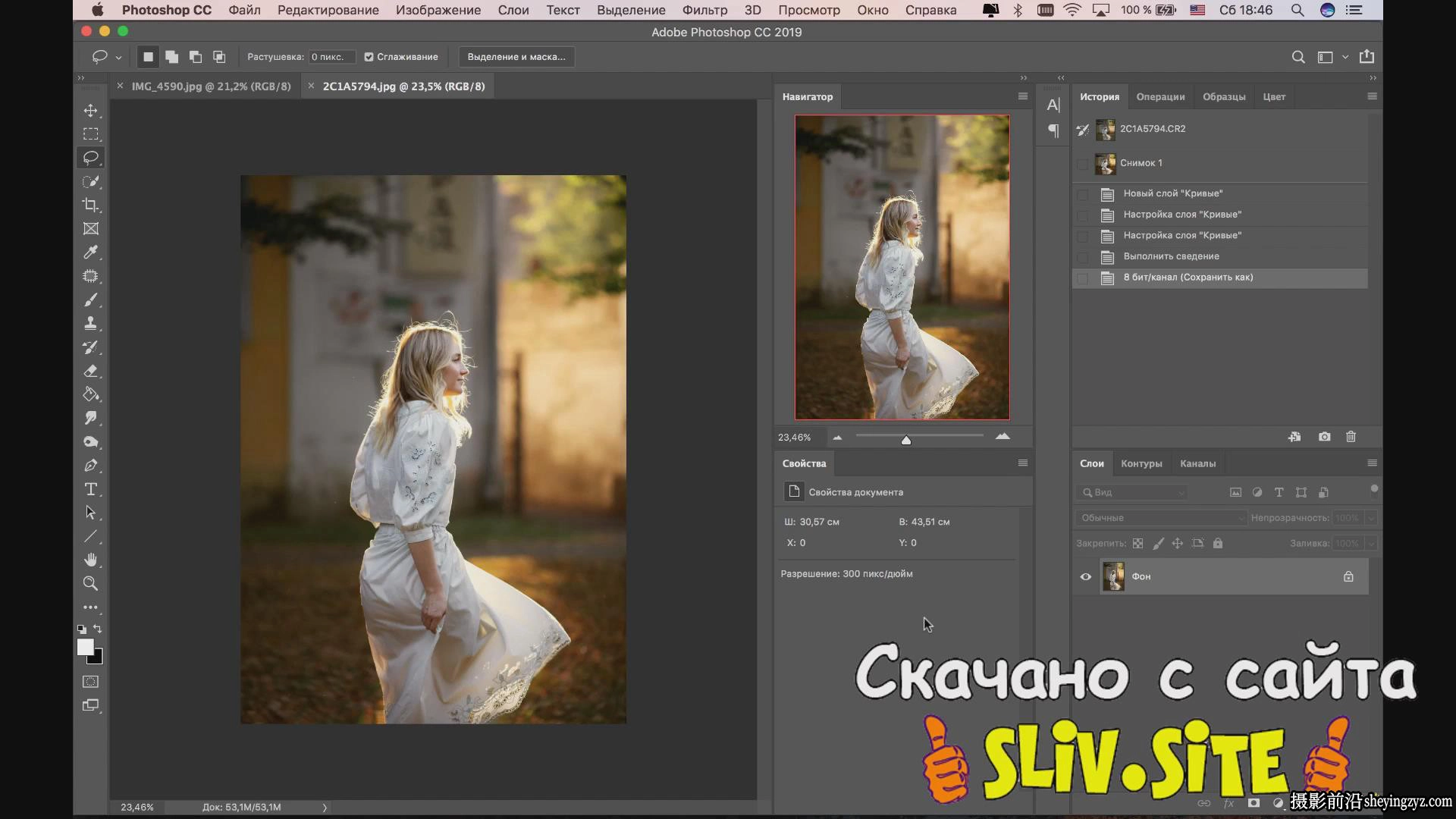This screenshot has width=1456, height=819.
Task: Expand the Lasso tool preset picker arrow
Action: (x=118, y=57)
